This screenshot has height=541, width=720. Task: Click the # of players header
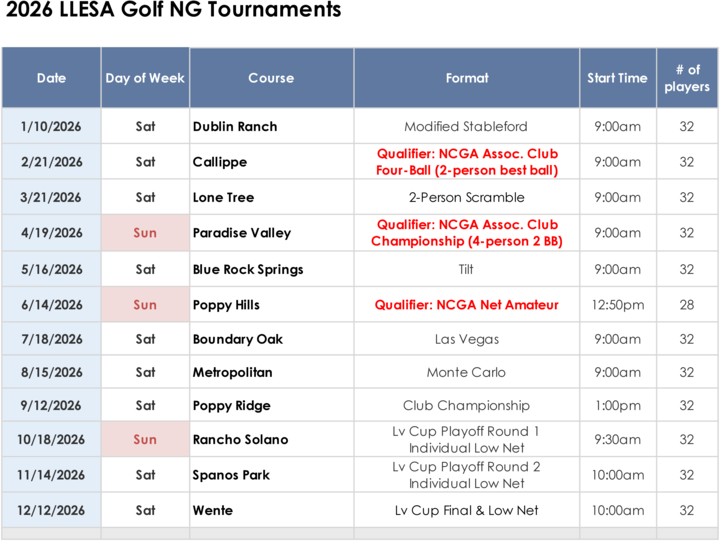[x=687, y=78]
